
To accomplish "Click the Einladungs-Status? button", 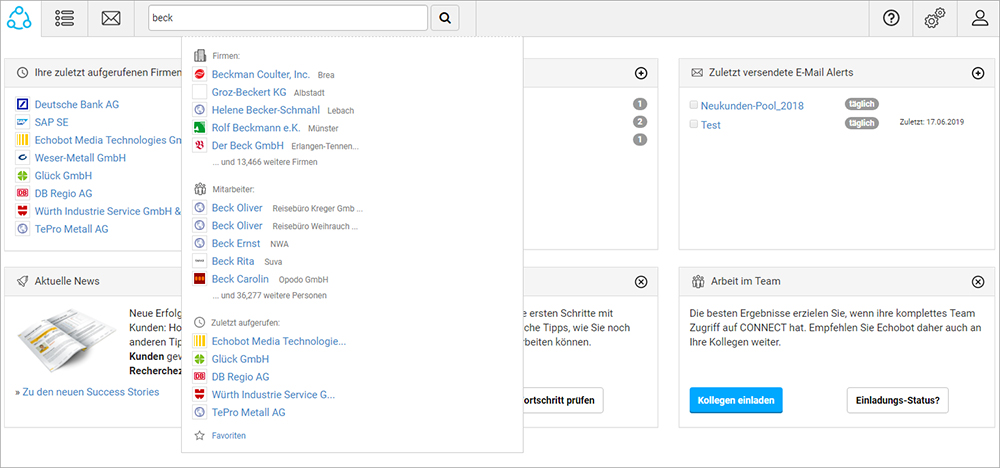I will click(x=897, y=400).
